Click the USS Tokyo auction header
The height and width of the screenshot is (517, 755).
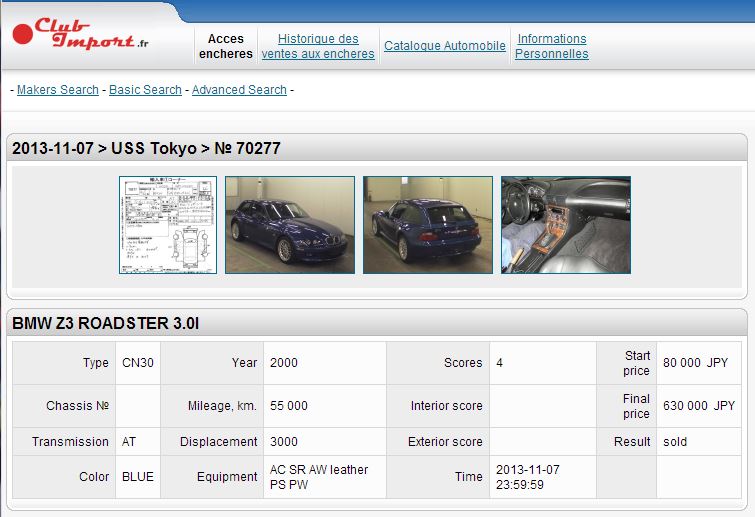click(x=146, y=149)
